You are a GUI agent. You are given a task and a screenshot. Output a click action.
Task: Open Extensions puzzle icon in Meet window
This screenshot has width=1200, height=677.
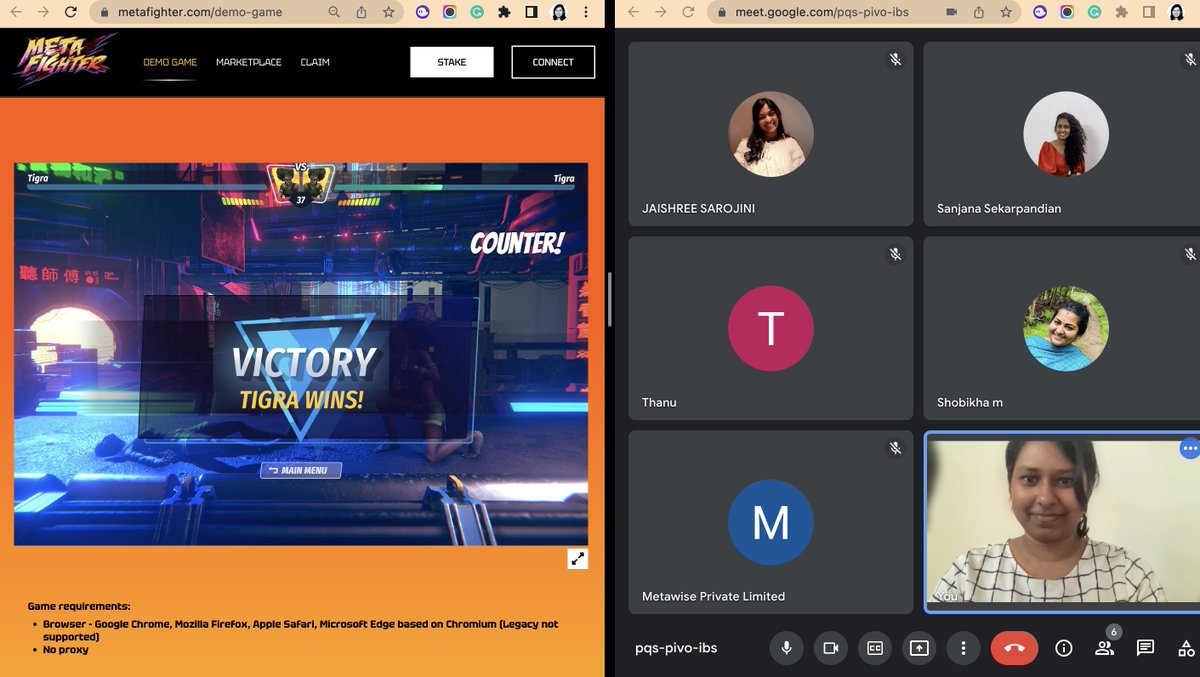[1121, 12]
